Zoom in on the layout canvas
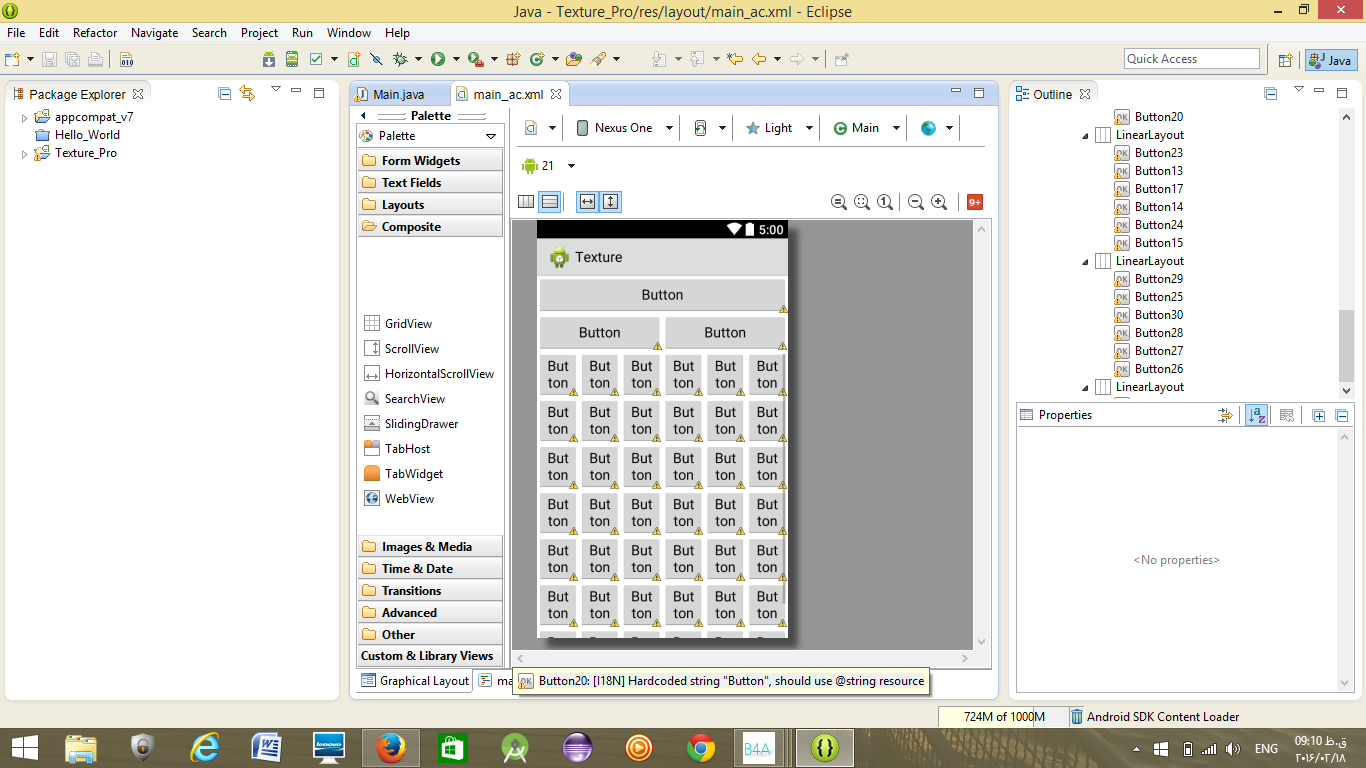 point(939,202)
